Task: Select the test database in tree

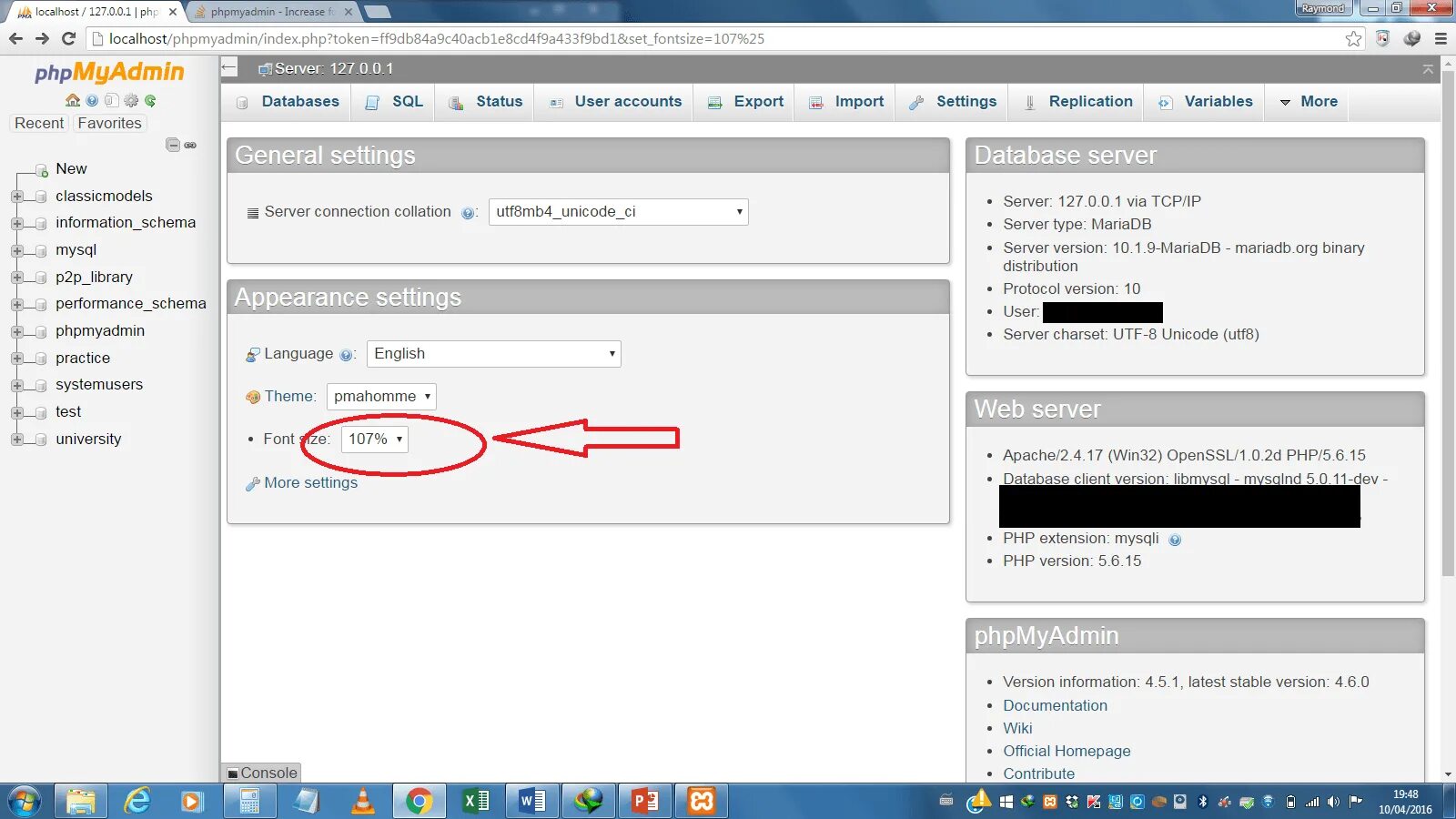Action: (68, 412)
